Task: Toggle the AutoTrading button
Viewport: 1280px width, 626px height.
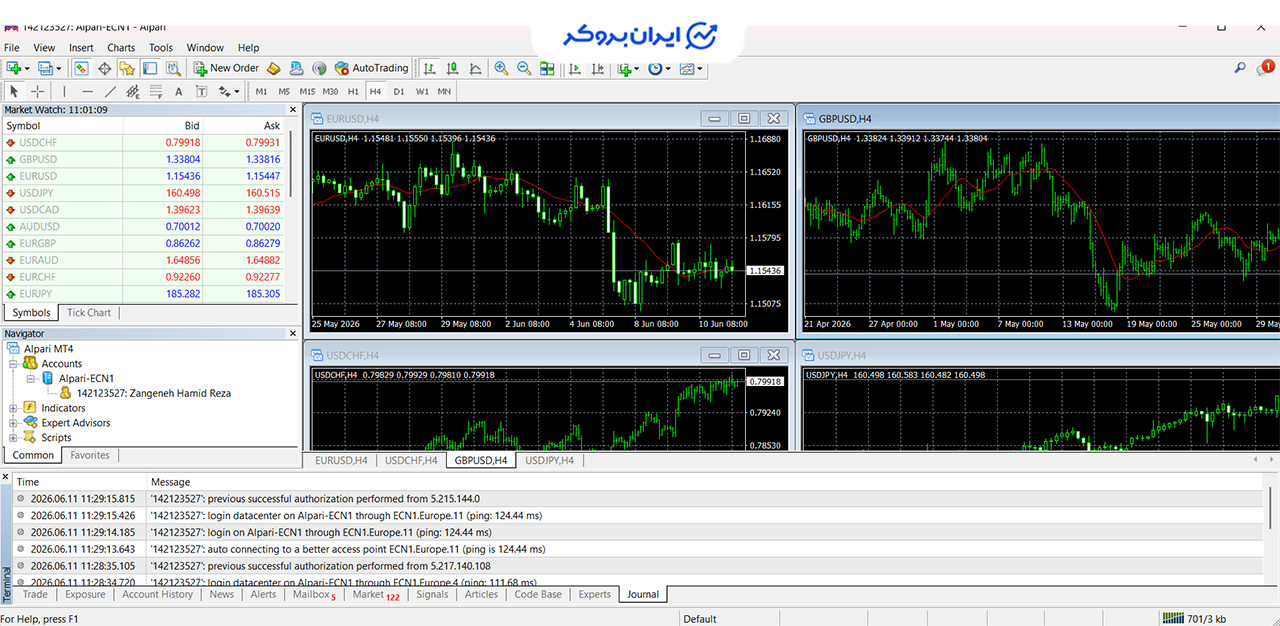Action: (371, 68)
